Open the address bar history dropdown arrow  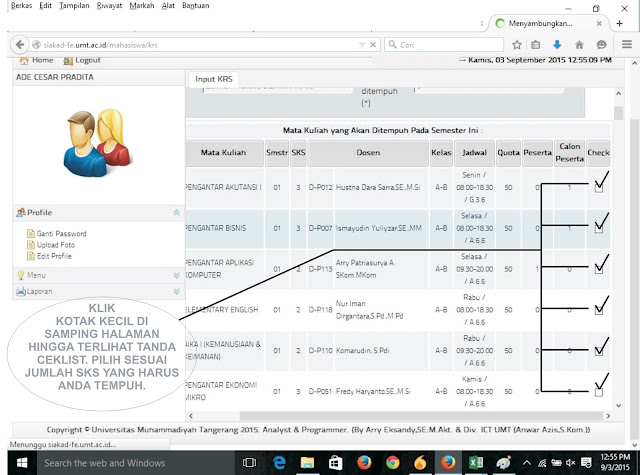pos(362,45)
